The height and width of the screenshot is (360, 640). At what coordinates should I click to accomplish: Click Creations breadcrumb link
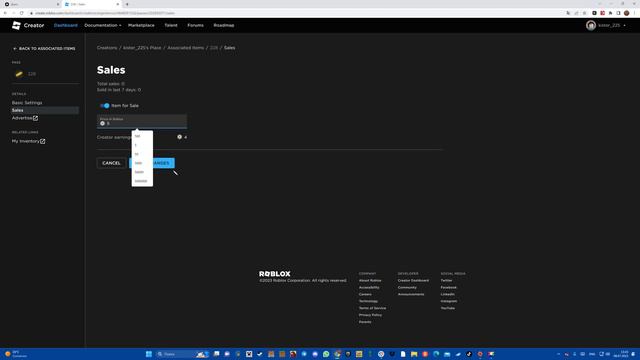point(107,48)
